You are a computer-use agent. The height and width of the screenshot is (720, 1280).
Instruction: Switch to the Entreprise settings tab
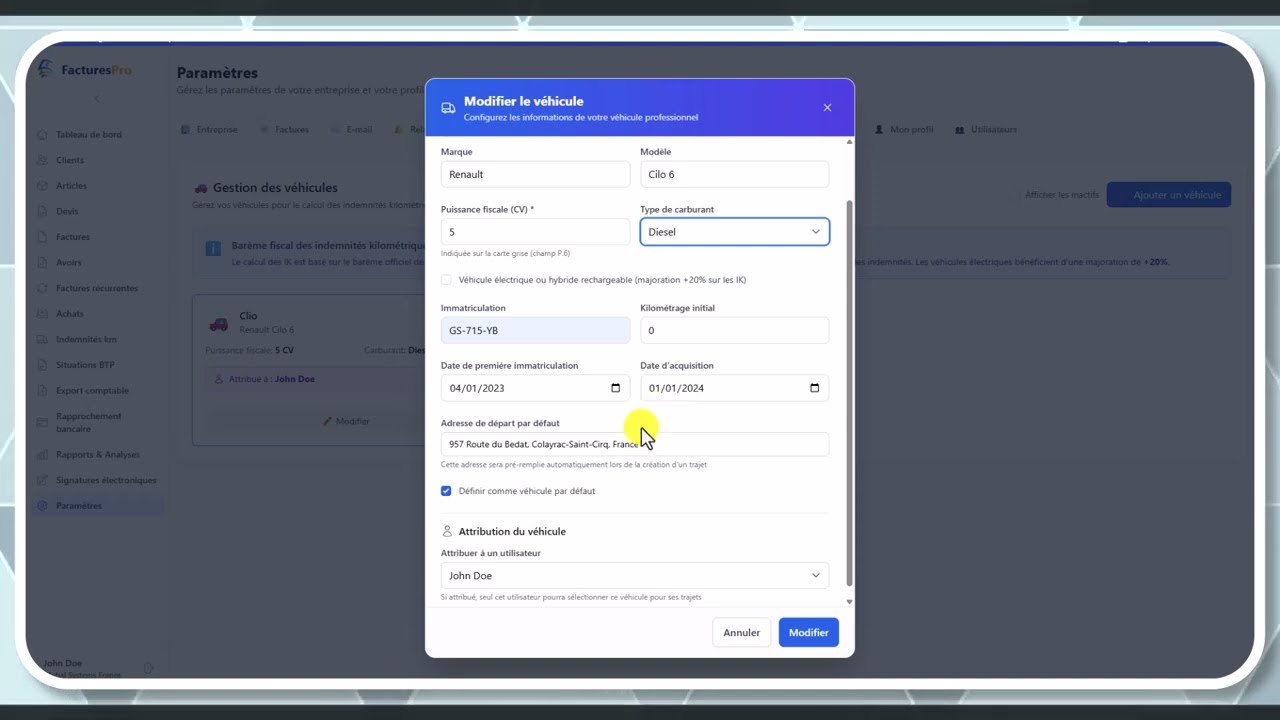tap(210, 130)
